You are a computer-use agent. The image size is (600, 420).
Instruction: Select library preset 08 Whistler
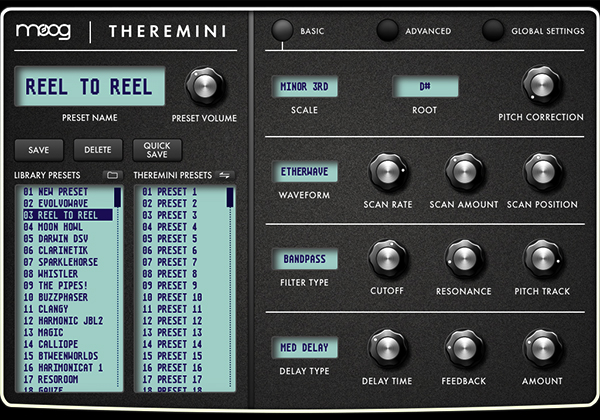point(68,274)
